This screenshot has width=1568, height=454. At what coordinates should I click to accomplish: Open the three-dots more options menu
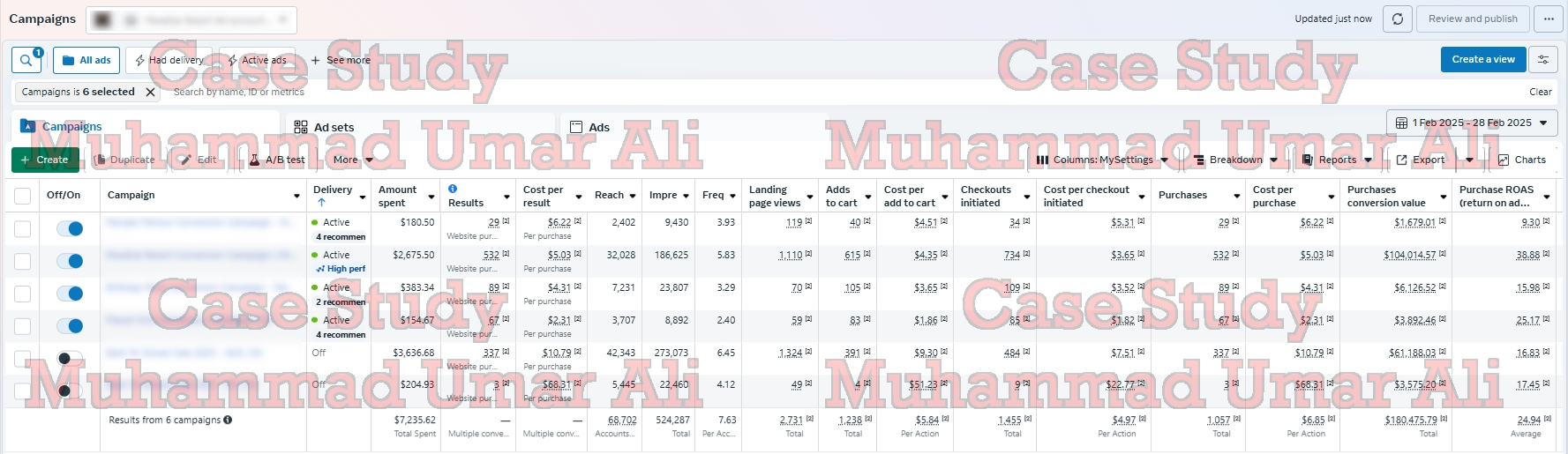[x=1549, y=19]
